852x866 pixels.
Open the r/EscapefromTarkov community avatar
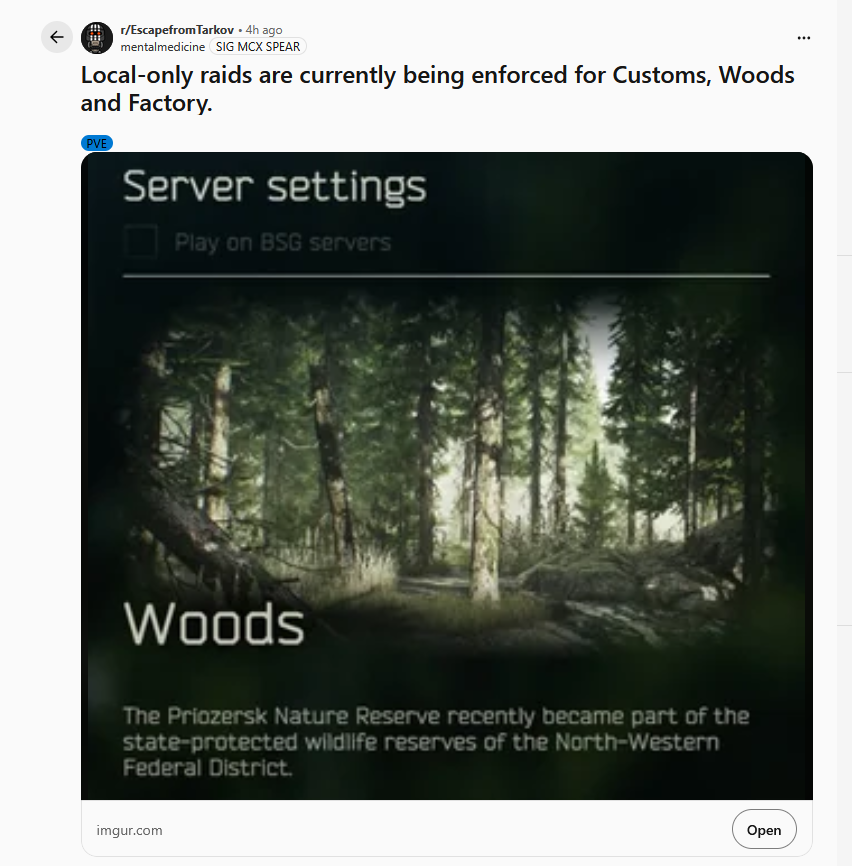click(97, 38)
